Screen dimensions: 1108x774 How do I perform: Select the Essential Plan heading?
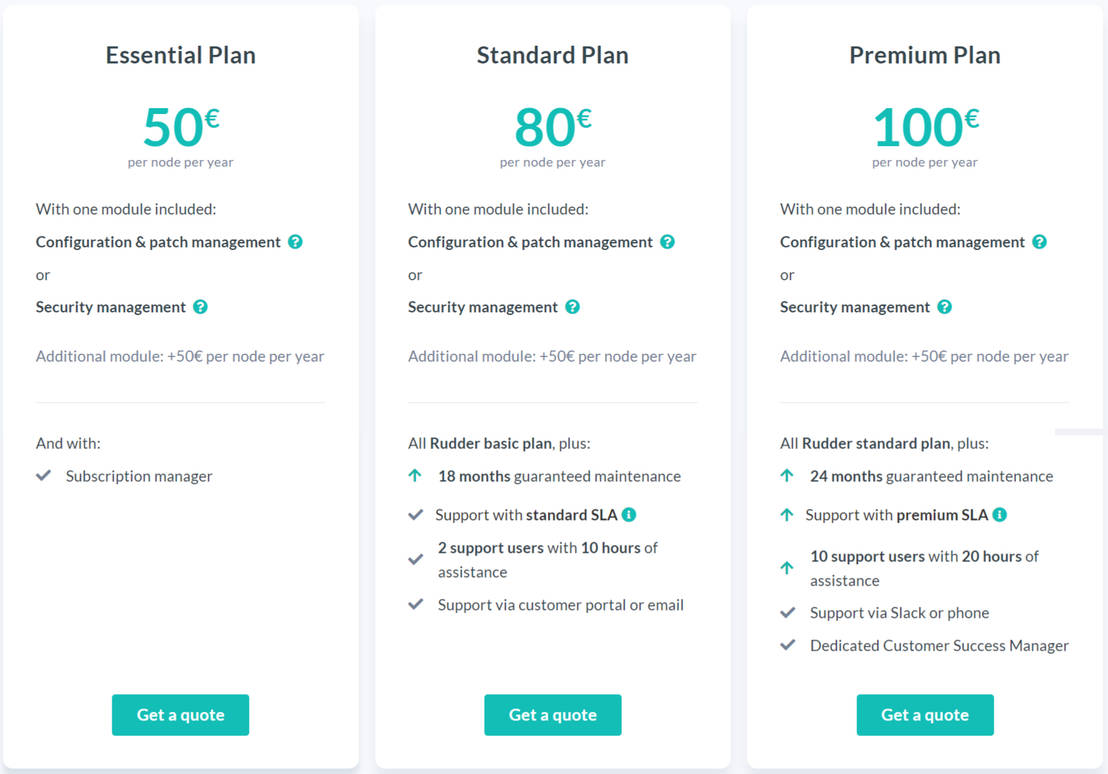180,55
